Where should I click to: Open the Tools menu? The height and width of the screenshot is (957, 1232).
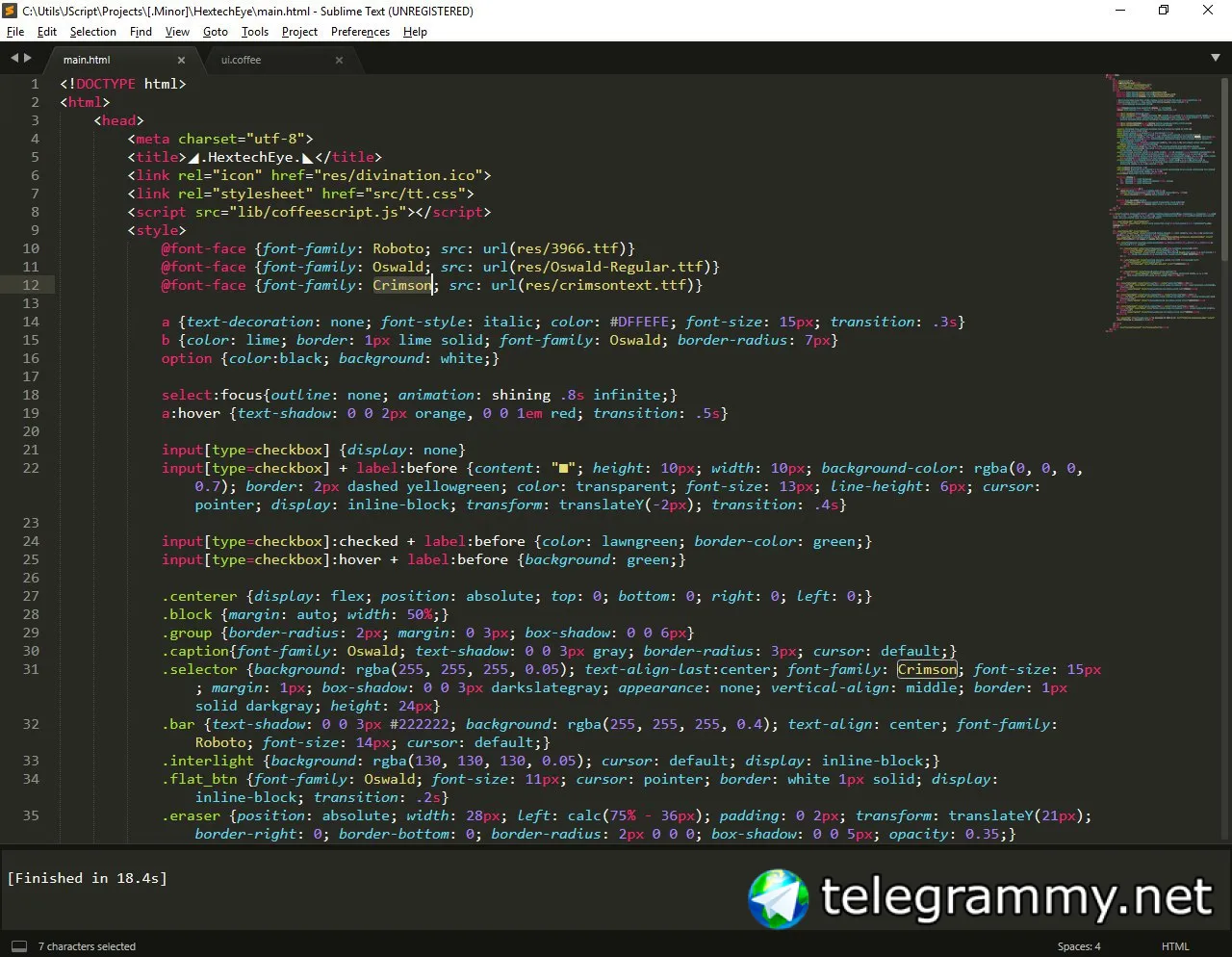(255, 32)
